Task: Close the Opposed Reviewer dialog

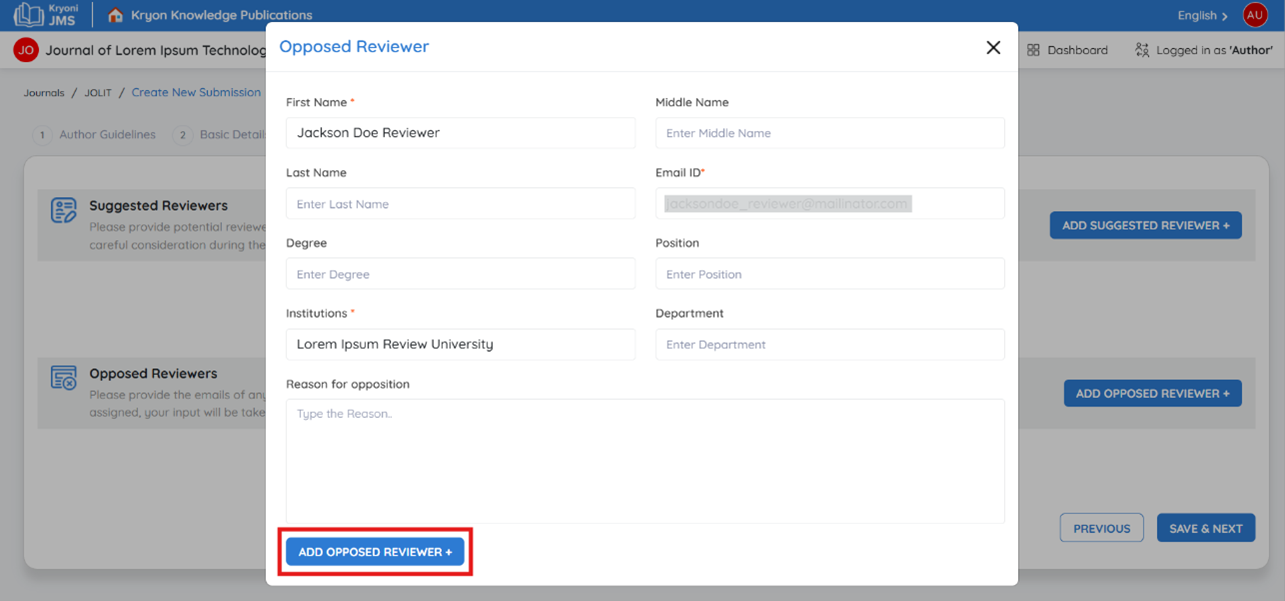Action: click(993, 47)
